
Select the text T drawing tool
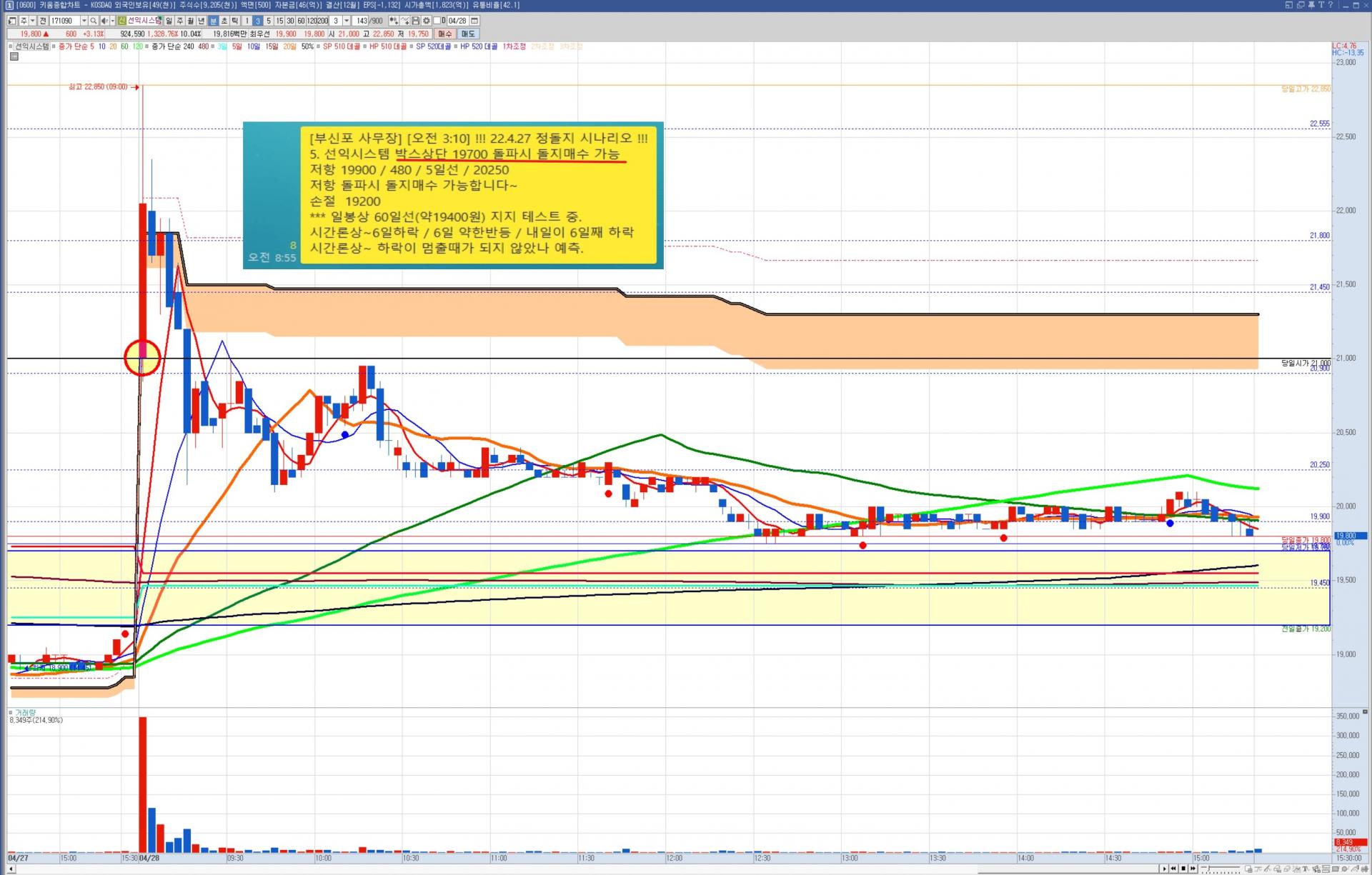1305,869
